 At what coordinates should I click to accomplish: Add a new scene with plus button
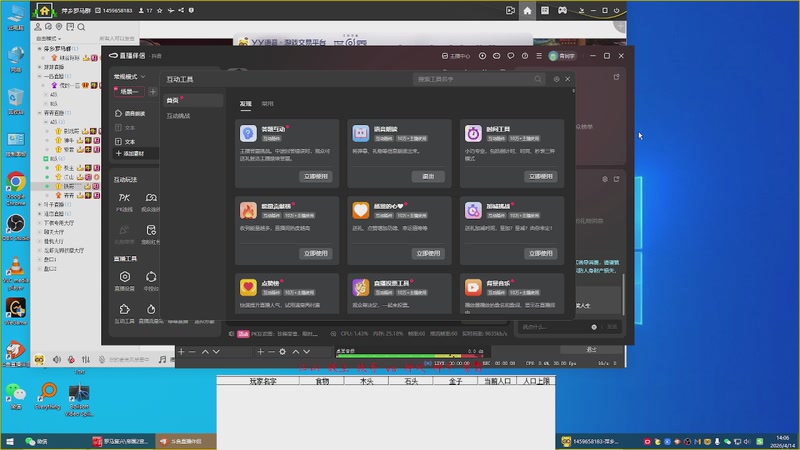pos(153,92)
